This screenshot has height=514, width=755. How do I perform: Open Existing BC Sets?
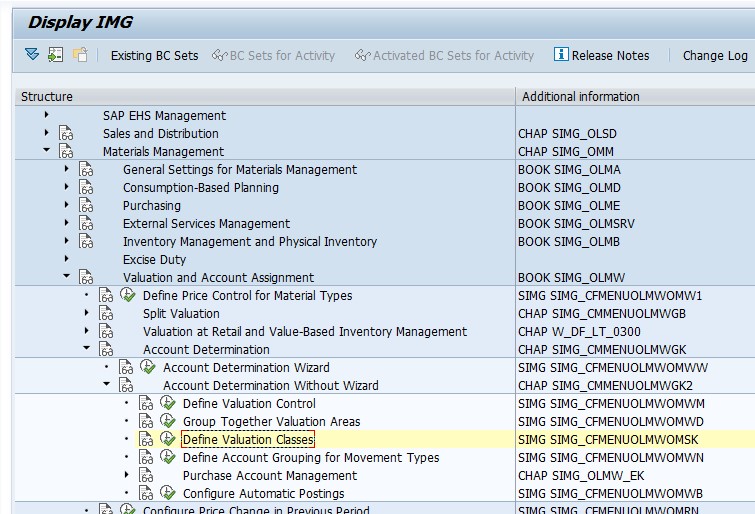pyautogui.click(x=154, y=56)
